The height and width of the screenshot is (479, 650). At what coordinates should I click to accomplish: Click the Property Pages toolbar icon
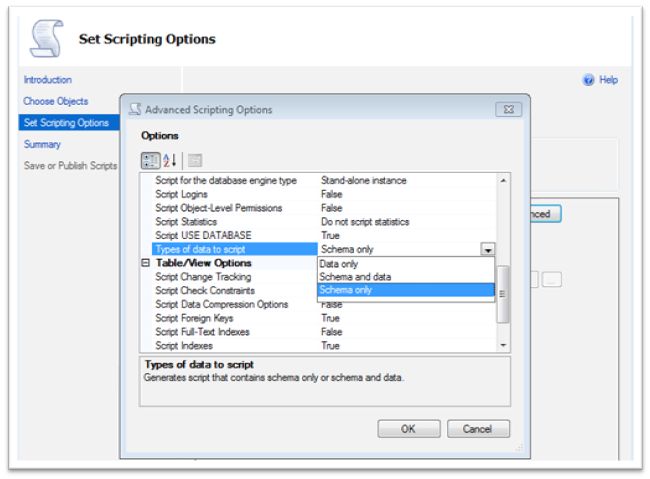point(195,160)
